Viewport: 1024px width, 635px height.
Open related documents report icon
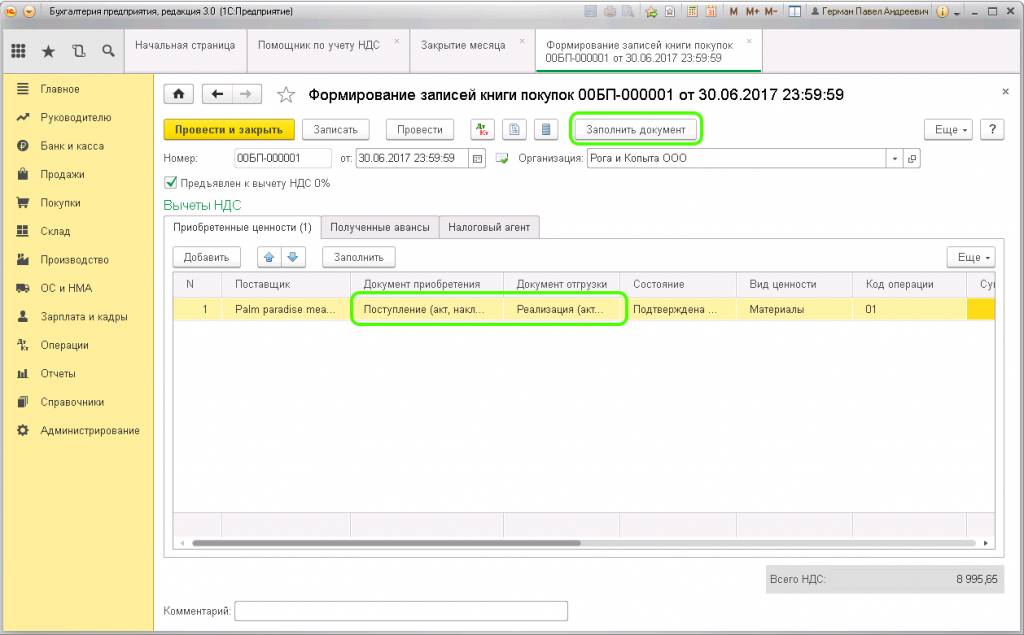click(x=515, y=129)
